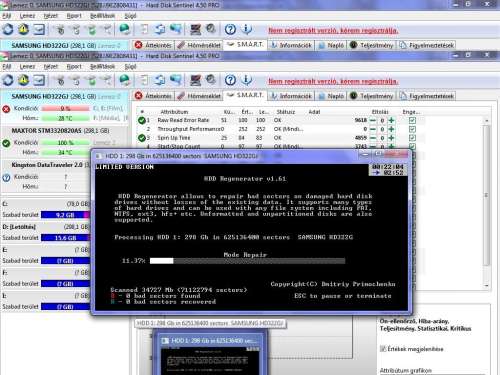Click the Raw Read Error Rate attribute row name
Screen dimensions: 500x375
point(183,120)
